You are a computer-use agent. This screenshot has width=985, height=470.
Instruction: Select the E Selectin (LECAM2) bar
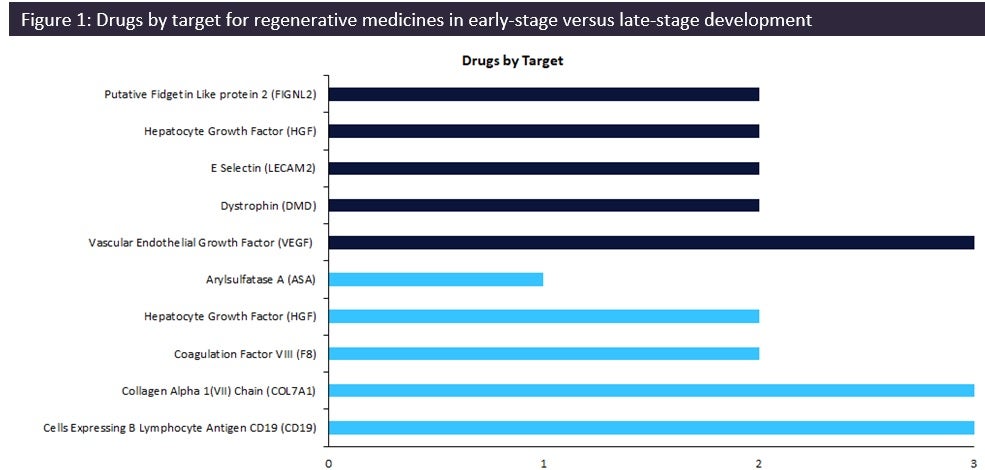pos(544,168)
